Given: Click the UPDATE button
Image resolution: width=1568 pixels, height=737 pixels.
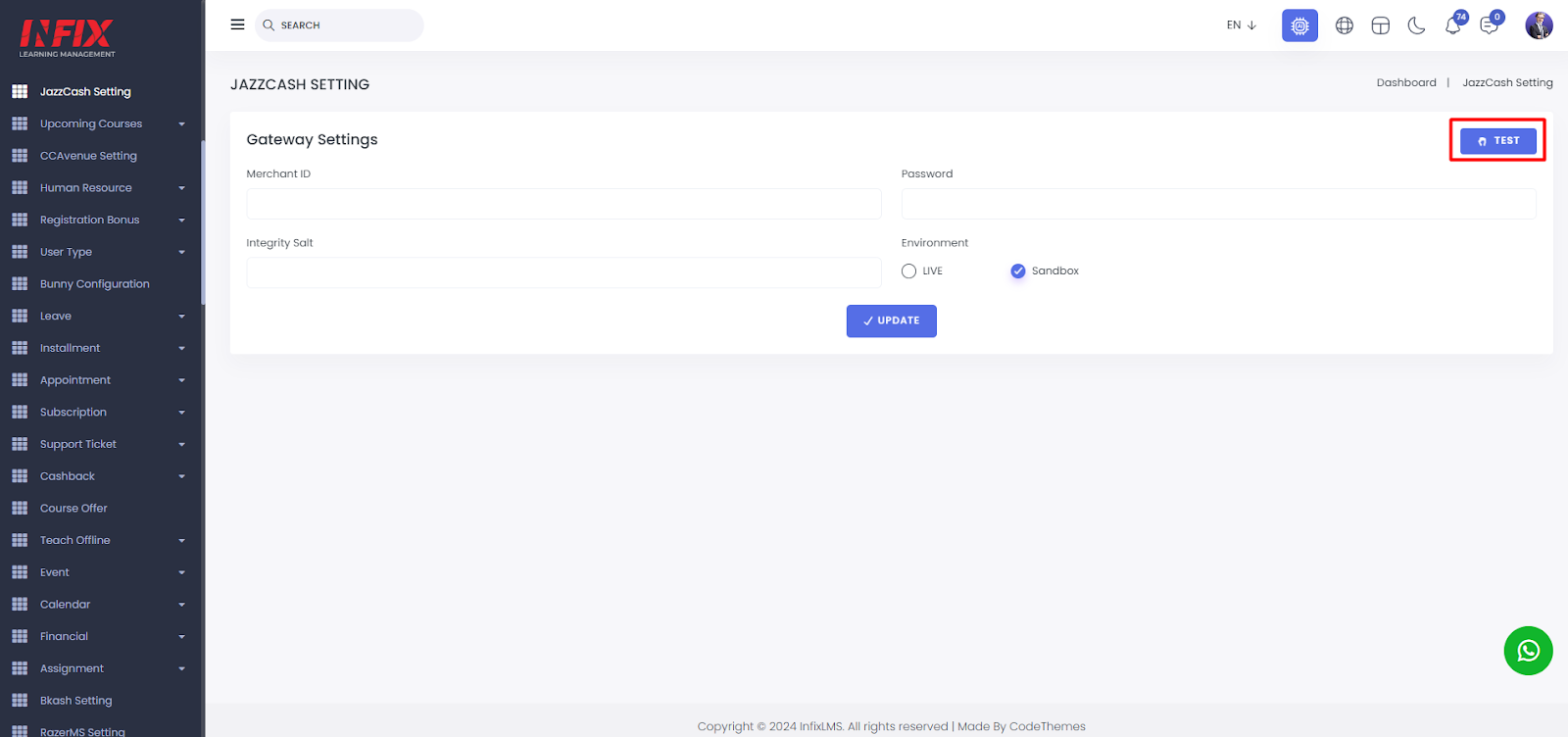Looking at the screenshot, I should [x=891, y=320].
